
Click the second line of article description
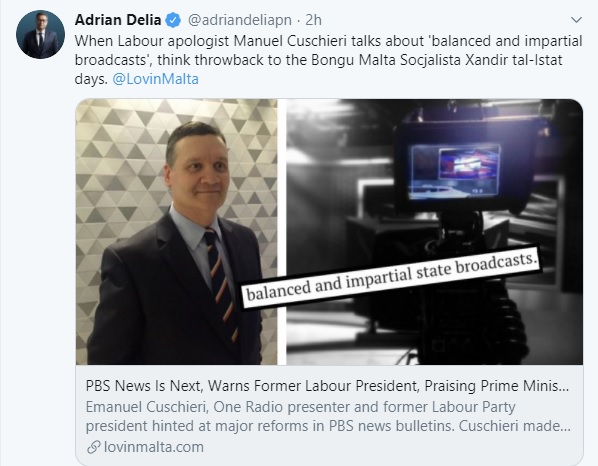click(328, 426)
